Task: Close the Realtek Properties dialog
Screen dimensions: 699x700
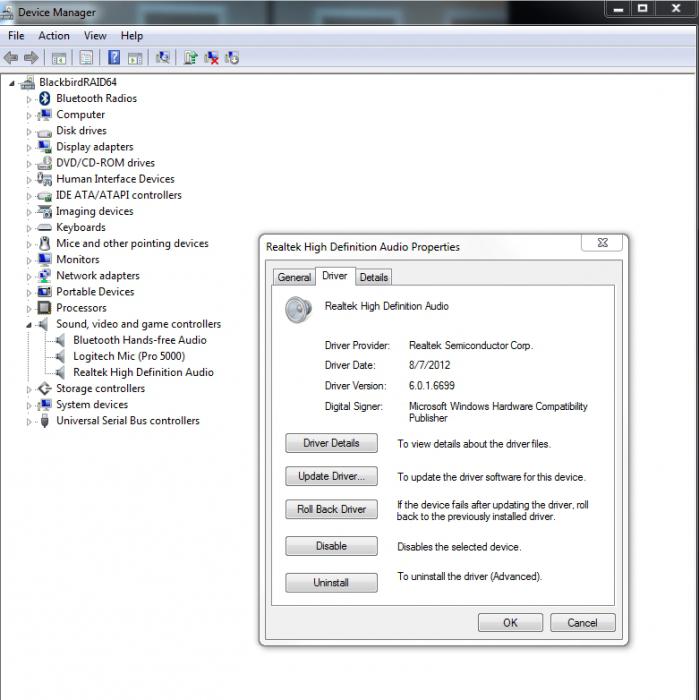Action: 602,242
